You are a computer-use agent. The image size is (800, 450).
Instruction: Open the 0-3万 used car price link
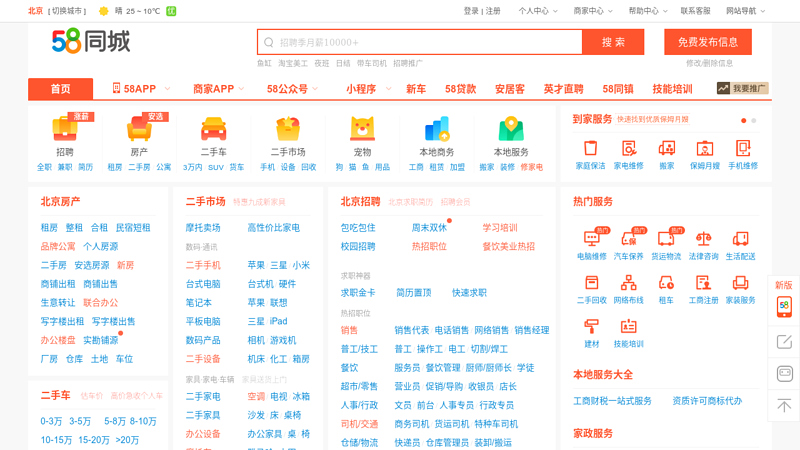52,421
